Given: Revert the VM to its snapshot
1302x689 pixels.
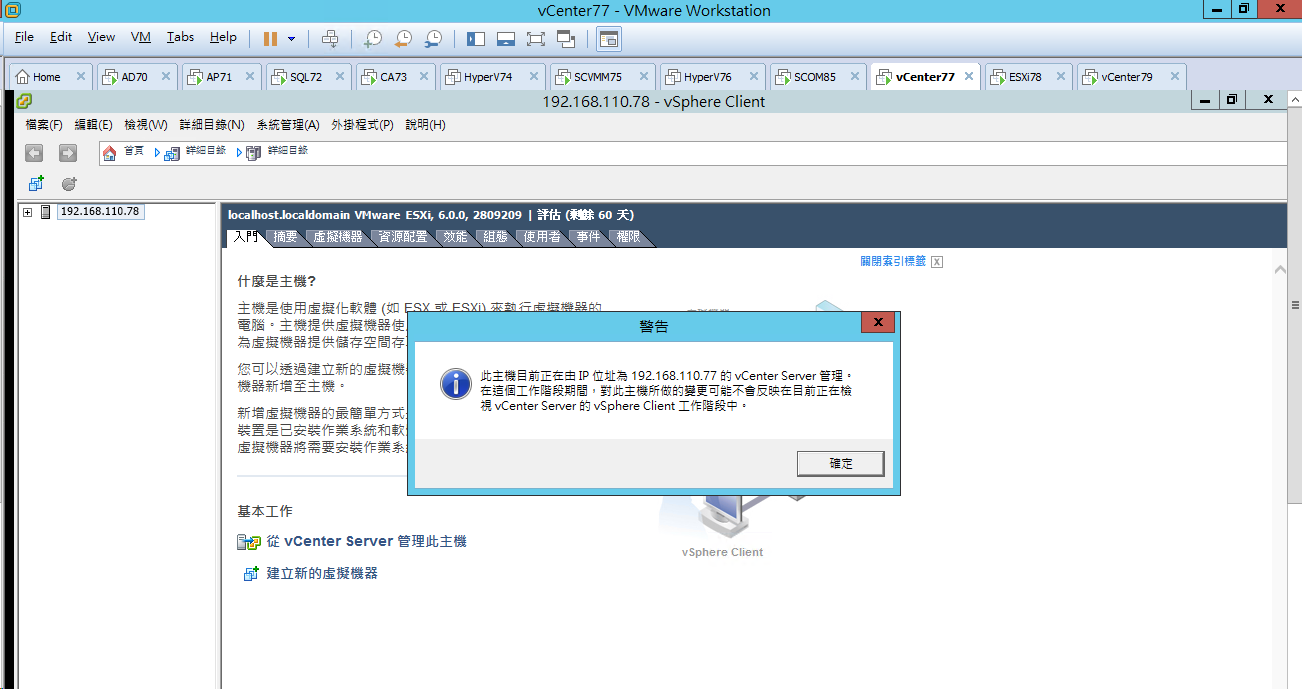Looking at the screenshot, I should click(x=402, y=38).
